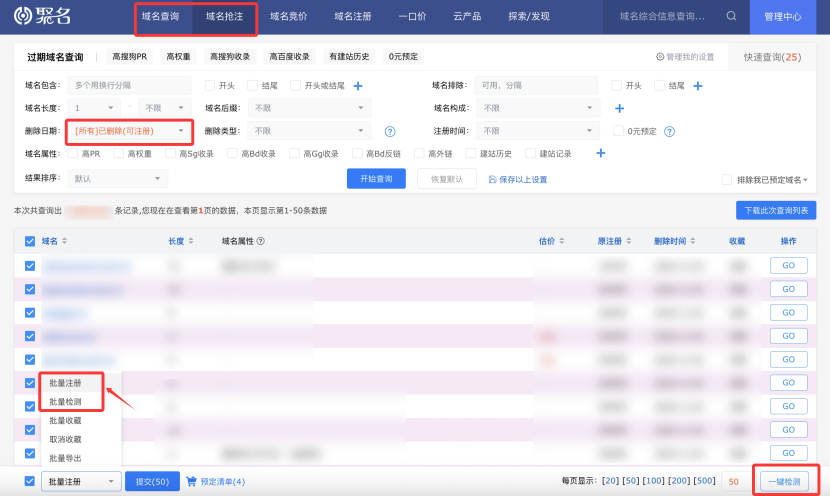Enable the 高权重 attribute checkbox
The image size is (830, 496).
[119, 154]
